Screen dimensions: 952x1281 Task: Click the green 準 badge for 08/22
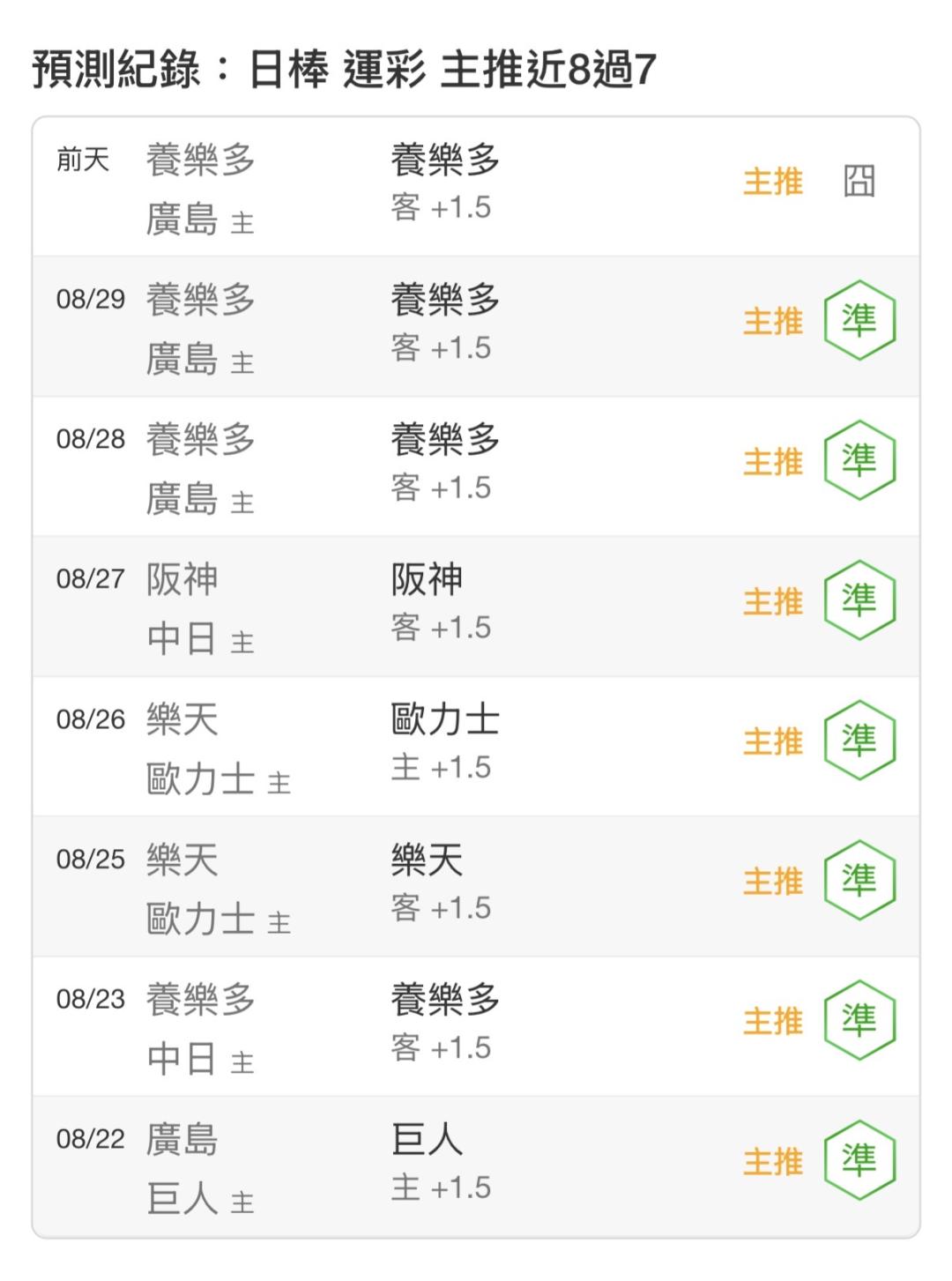[x=859, y=1161]
